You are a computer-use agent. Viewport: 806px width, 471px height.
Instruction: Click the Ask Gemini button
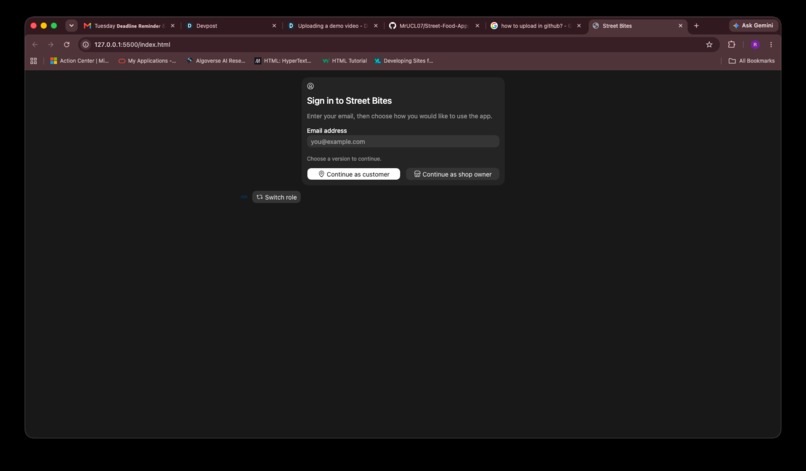coord(753,25)
